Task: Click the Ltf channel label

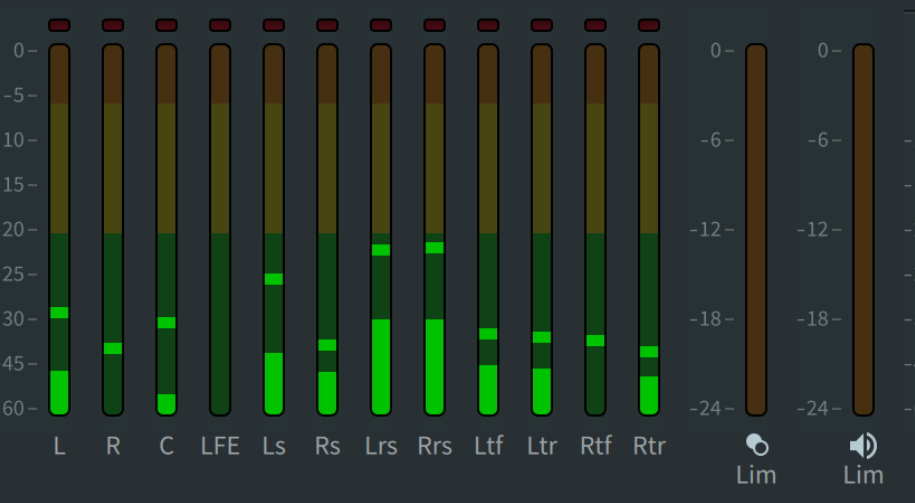Action: [488, 446]
